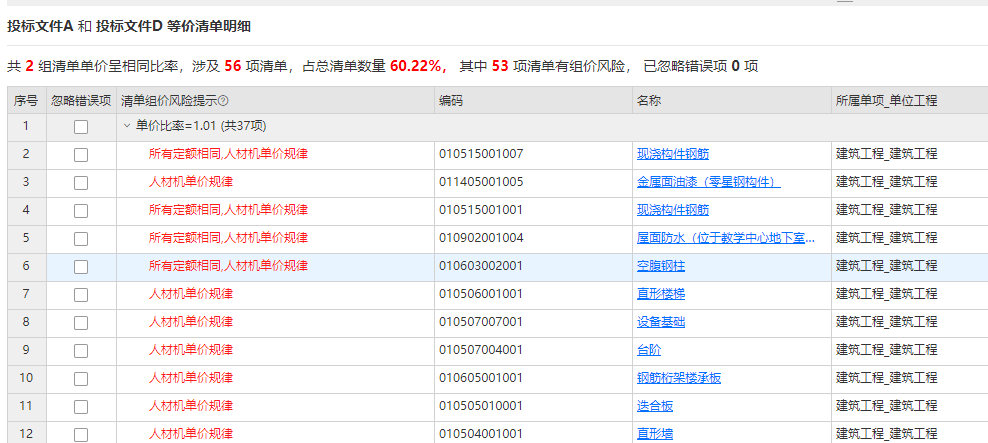
Task: Open the help icon beside 清单组价风险提示
Action: (x=223, y=101)
